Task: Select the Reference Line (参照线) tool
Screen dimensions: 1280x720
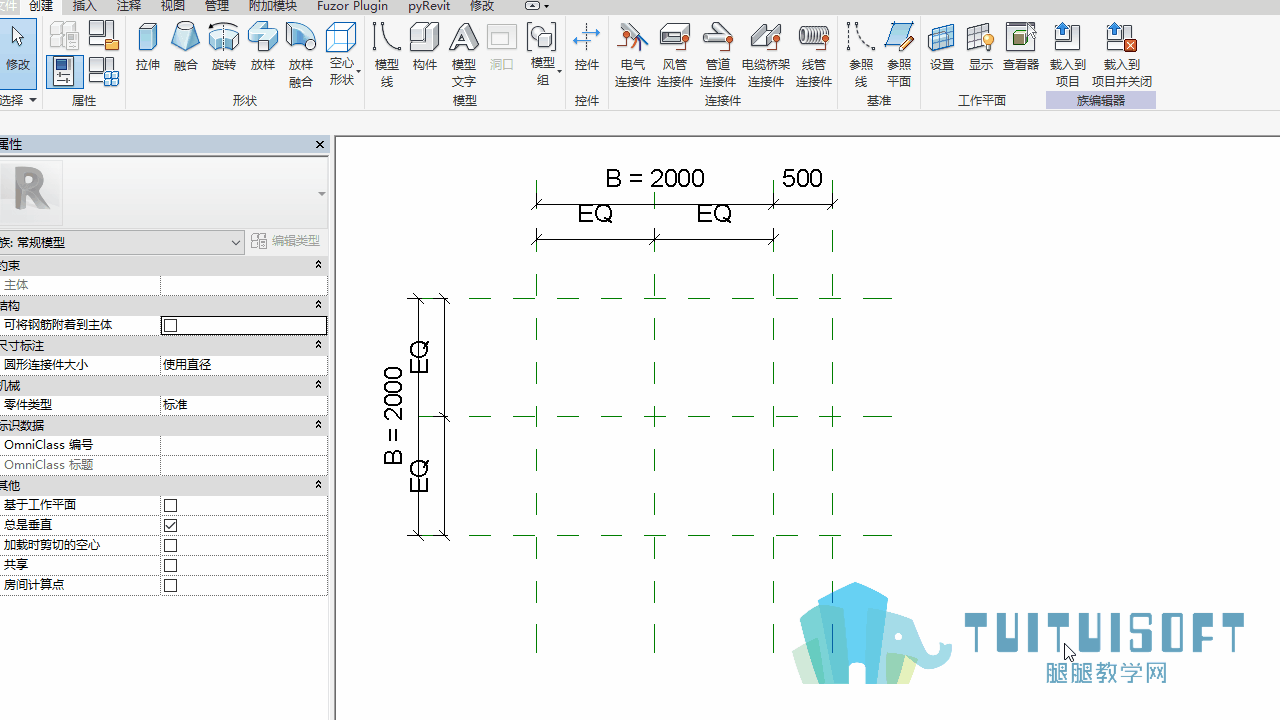Action: [x=860, y=55]
